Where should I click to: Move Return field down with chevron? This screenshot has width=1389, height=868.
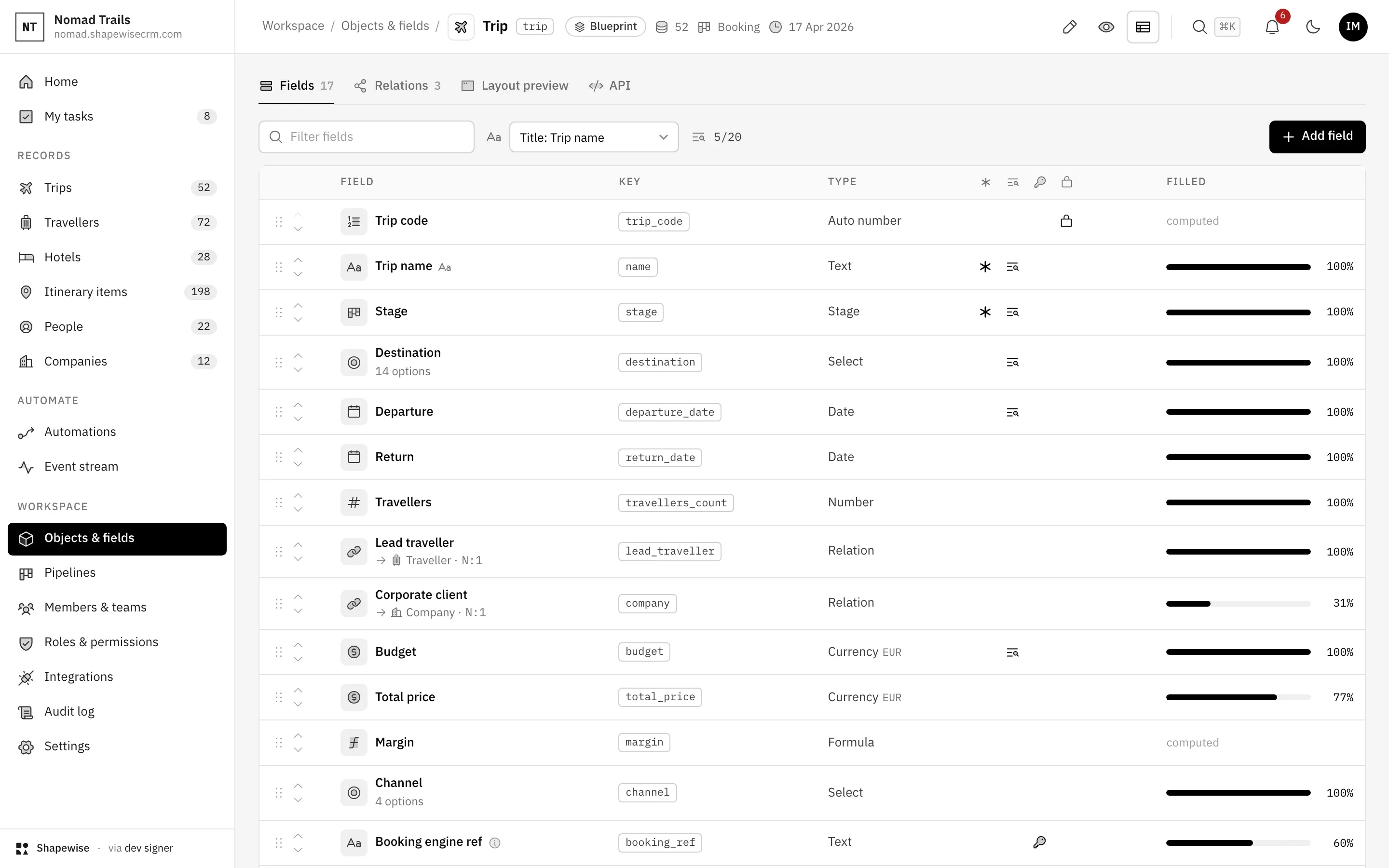(298, 464)
